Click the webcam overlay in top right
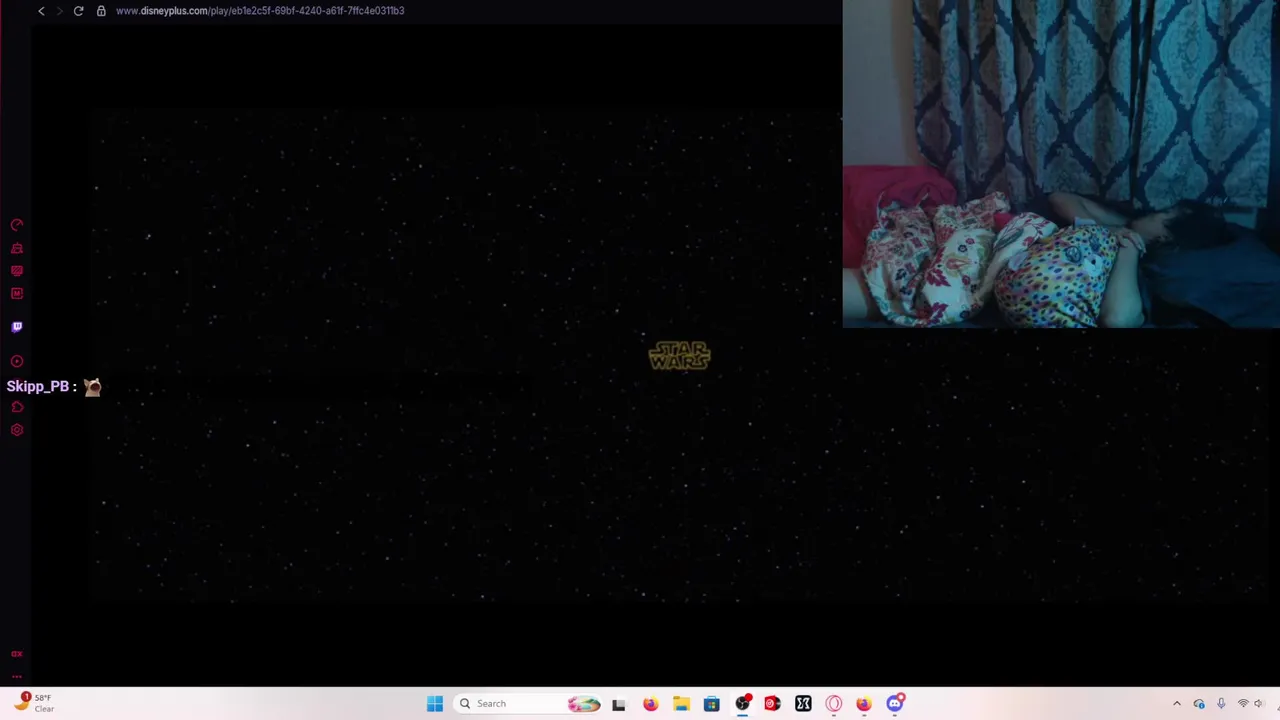 point(1061,164)
